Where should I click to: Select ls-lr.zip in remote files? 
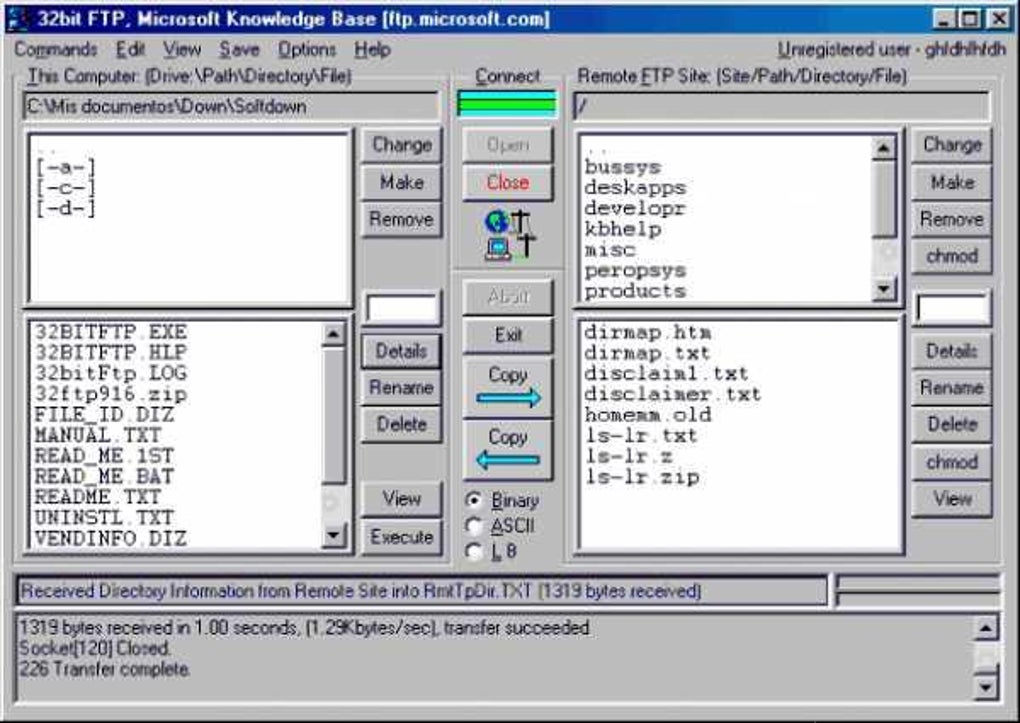point(642,477)
